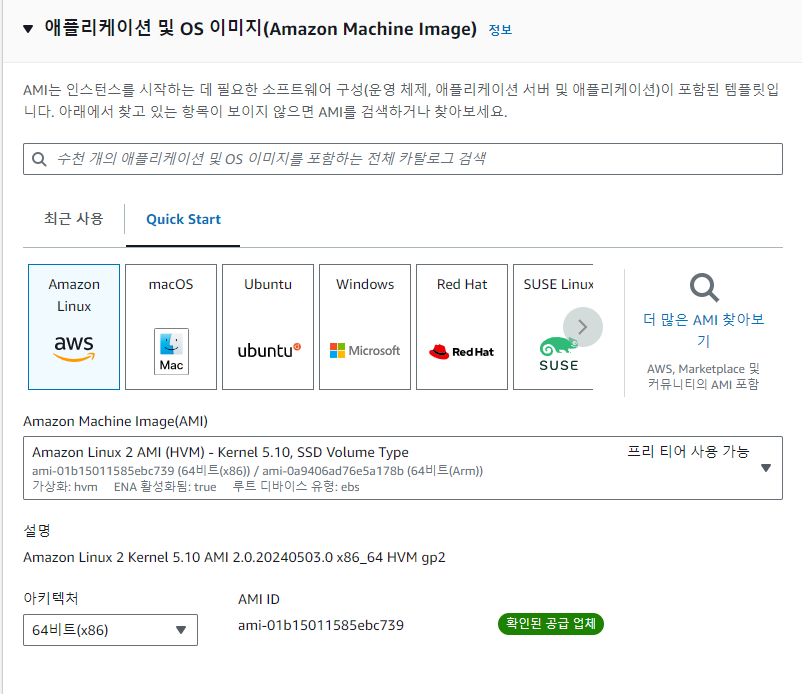Choose the Amazon Linux AMI card

click(x=74, y=327)
